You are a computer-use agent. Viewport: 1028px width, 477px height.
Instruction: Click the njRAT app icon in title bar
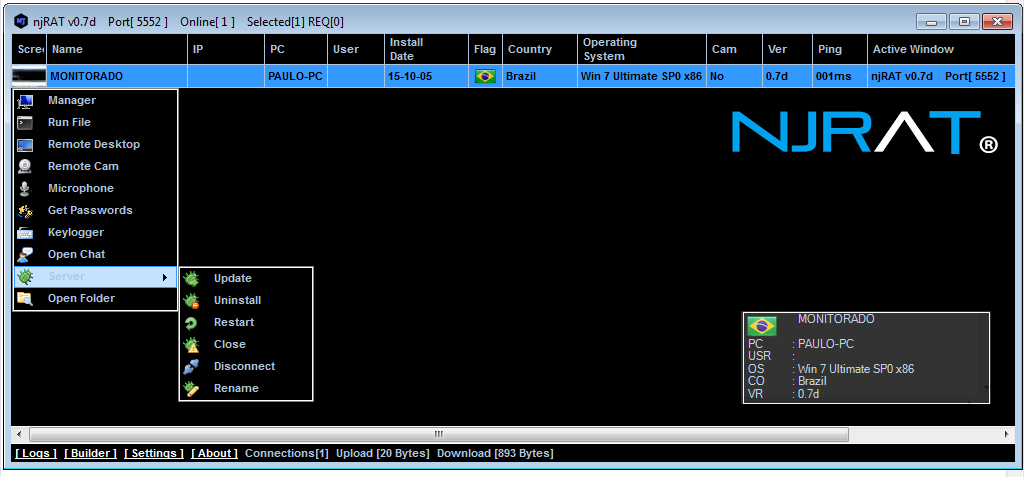[x=21, y=22]
